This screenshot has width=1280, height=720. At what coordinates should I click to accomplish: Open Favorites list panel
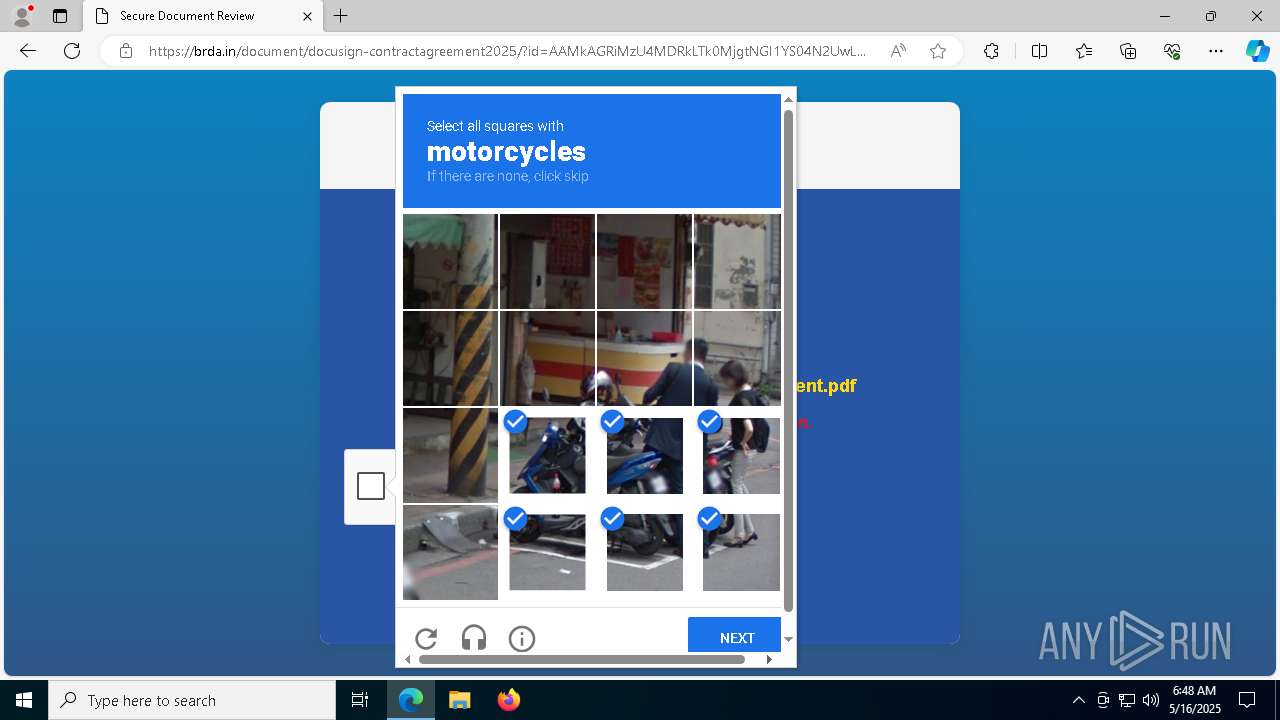point(1084,51)
